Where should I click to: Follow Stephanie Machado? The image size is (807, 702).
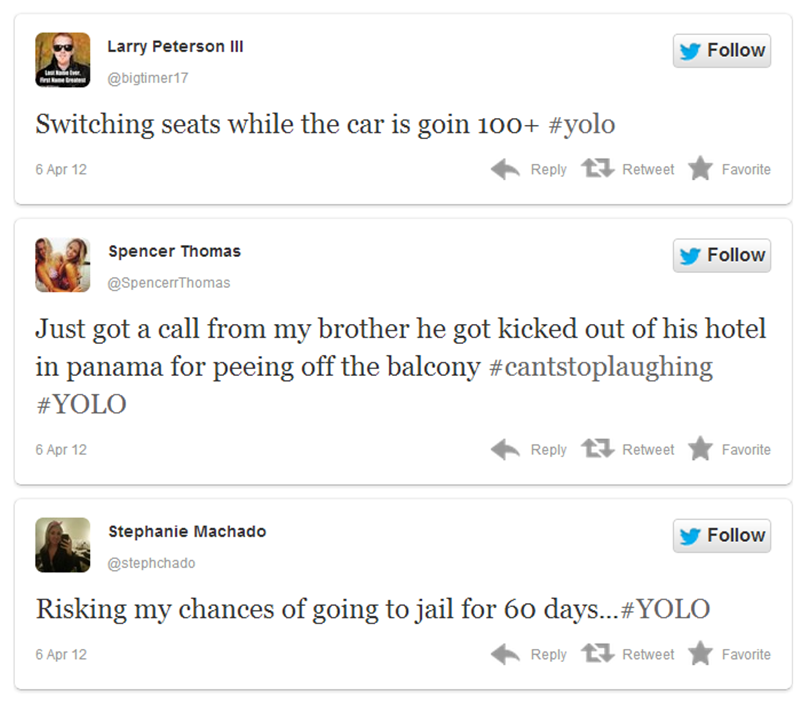click(721, 536)
